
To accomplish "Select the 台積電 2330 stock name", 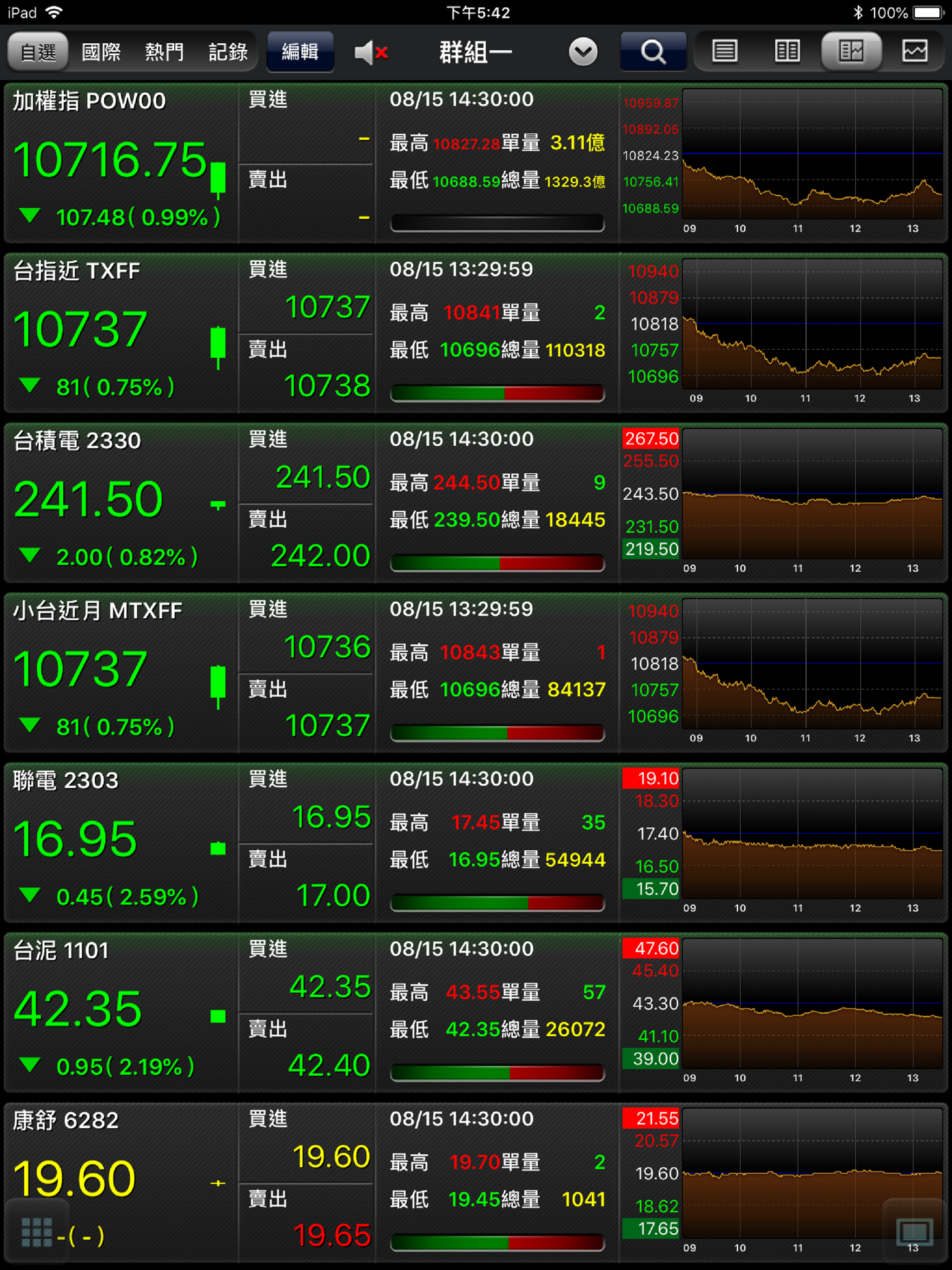I will pyautogui.click(x=77, y=441).
